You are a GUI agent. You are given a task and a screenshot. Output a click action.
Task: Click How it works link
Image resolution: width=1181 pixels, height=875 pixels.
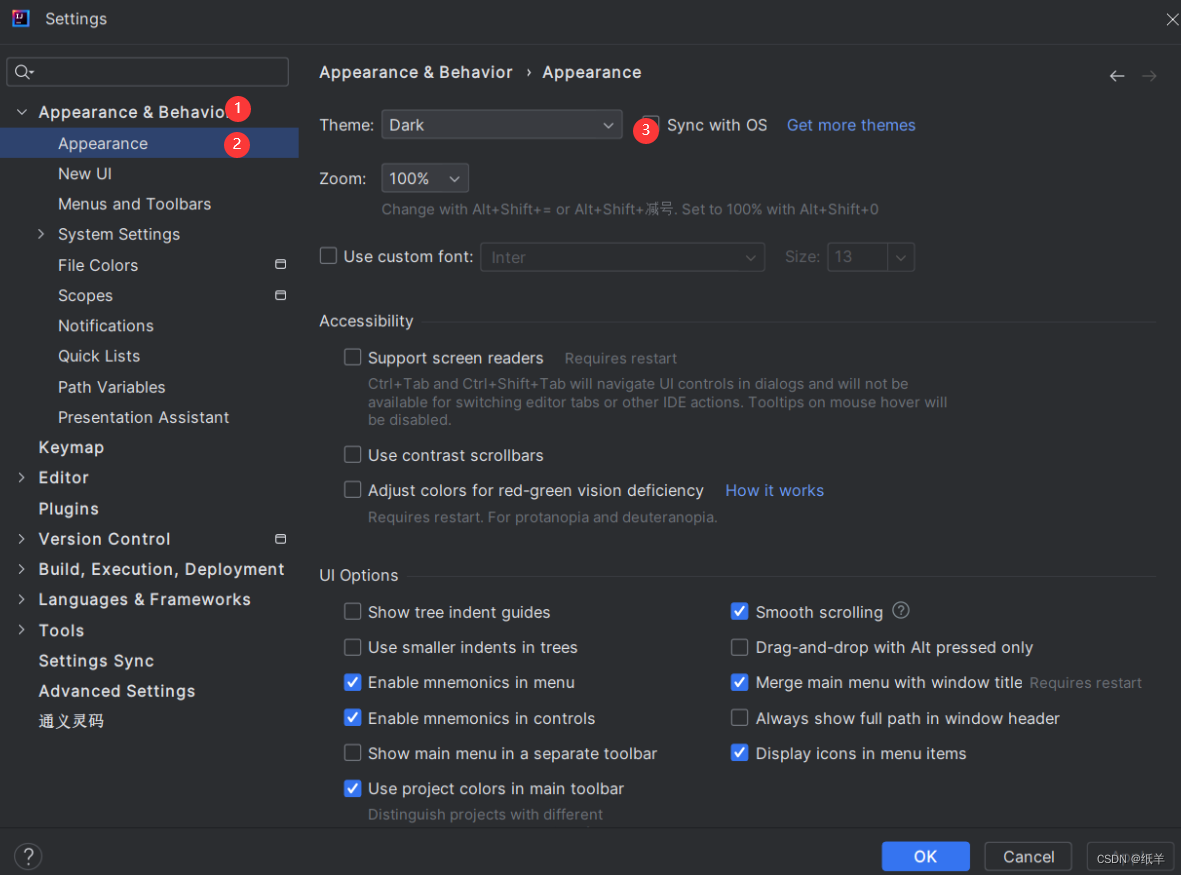pyautogui.click(x=774, y=490)
